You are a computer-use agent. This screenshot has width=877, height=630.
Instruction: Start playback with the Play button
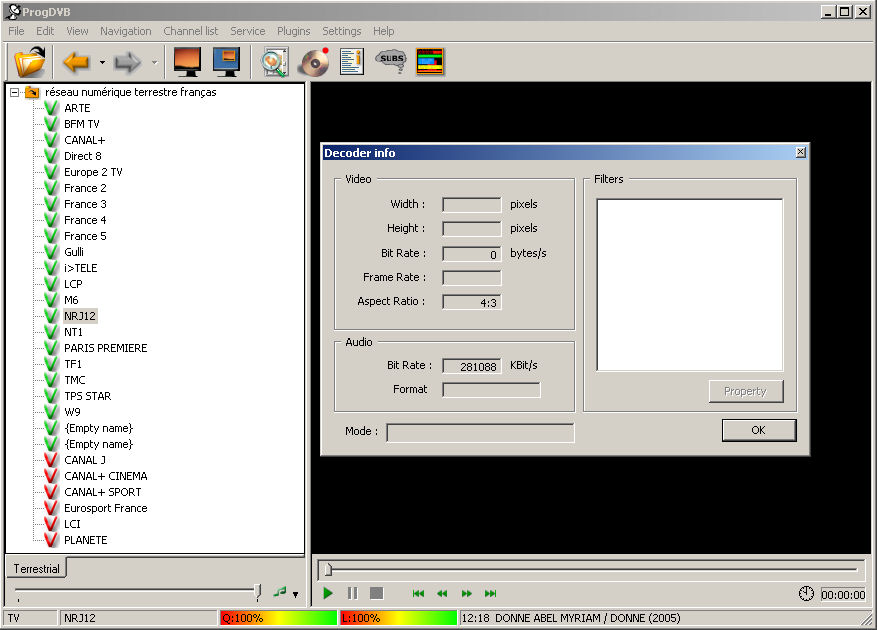point(328,593)
